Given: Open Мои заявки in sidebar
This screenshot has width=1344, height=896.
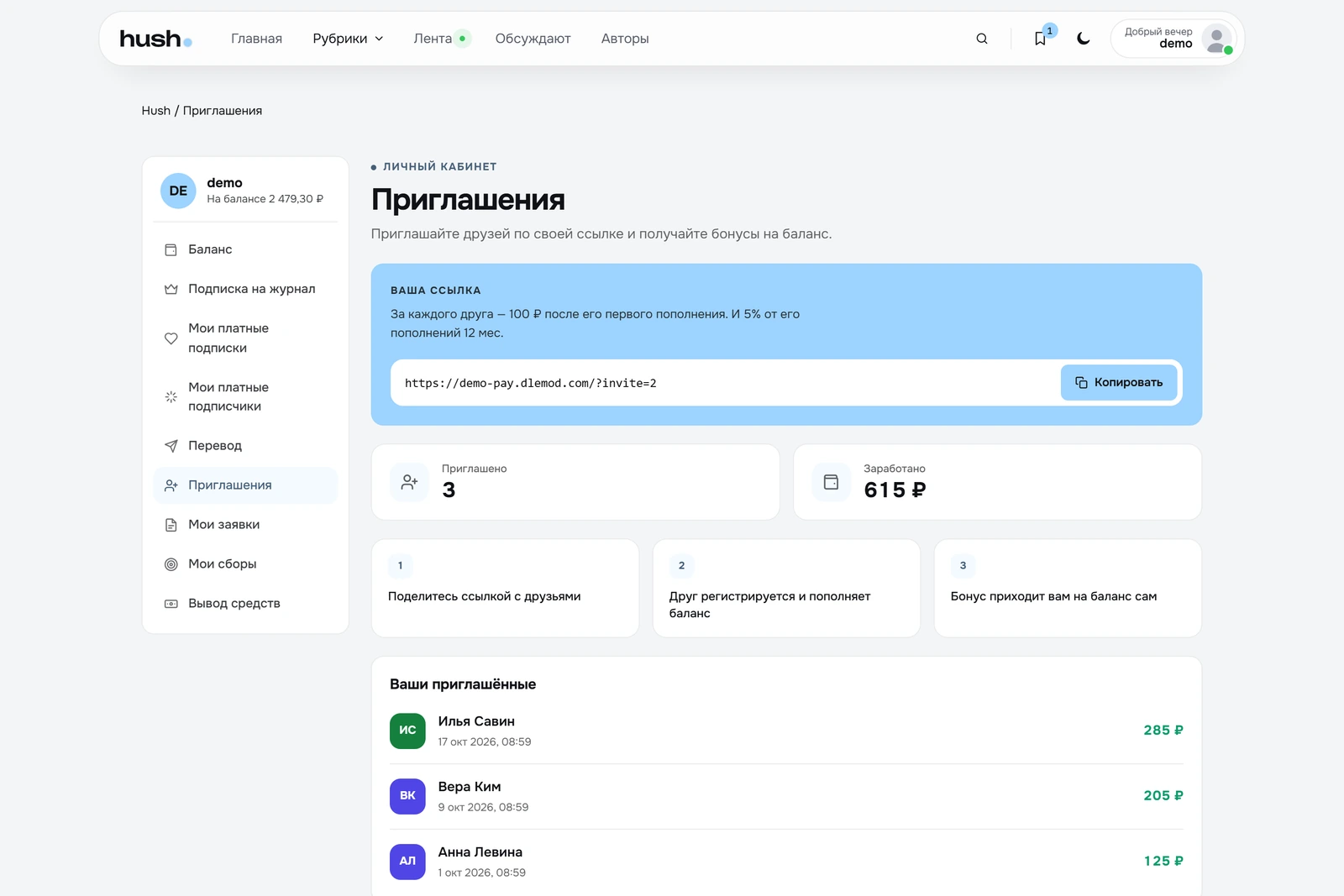Looking at the screenshot, I should (x=245, y=525).
